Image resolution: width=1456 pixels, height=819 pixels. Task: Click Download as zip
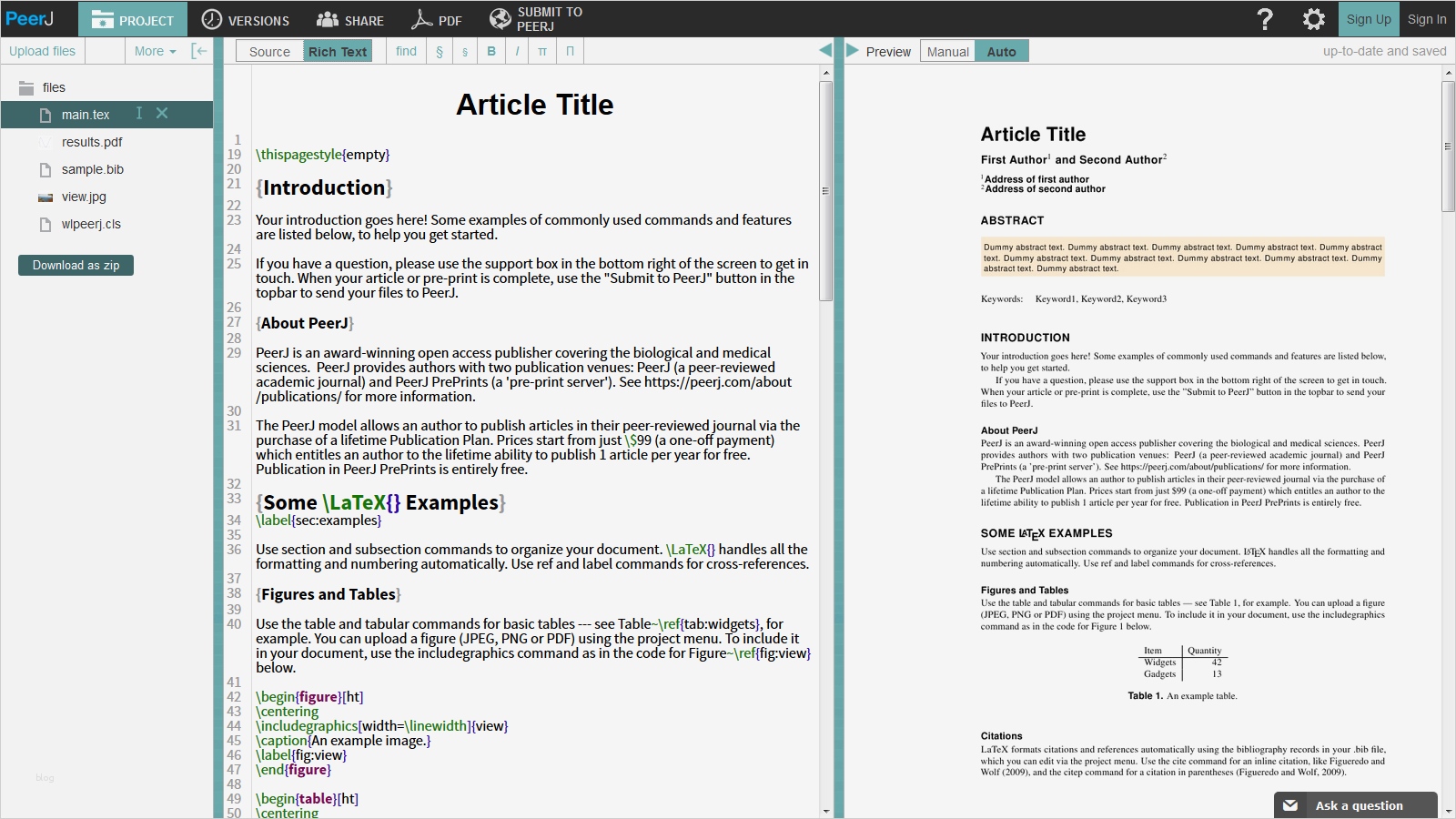pos(76,265)
